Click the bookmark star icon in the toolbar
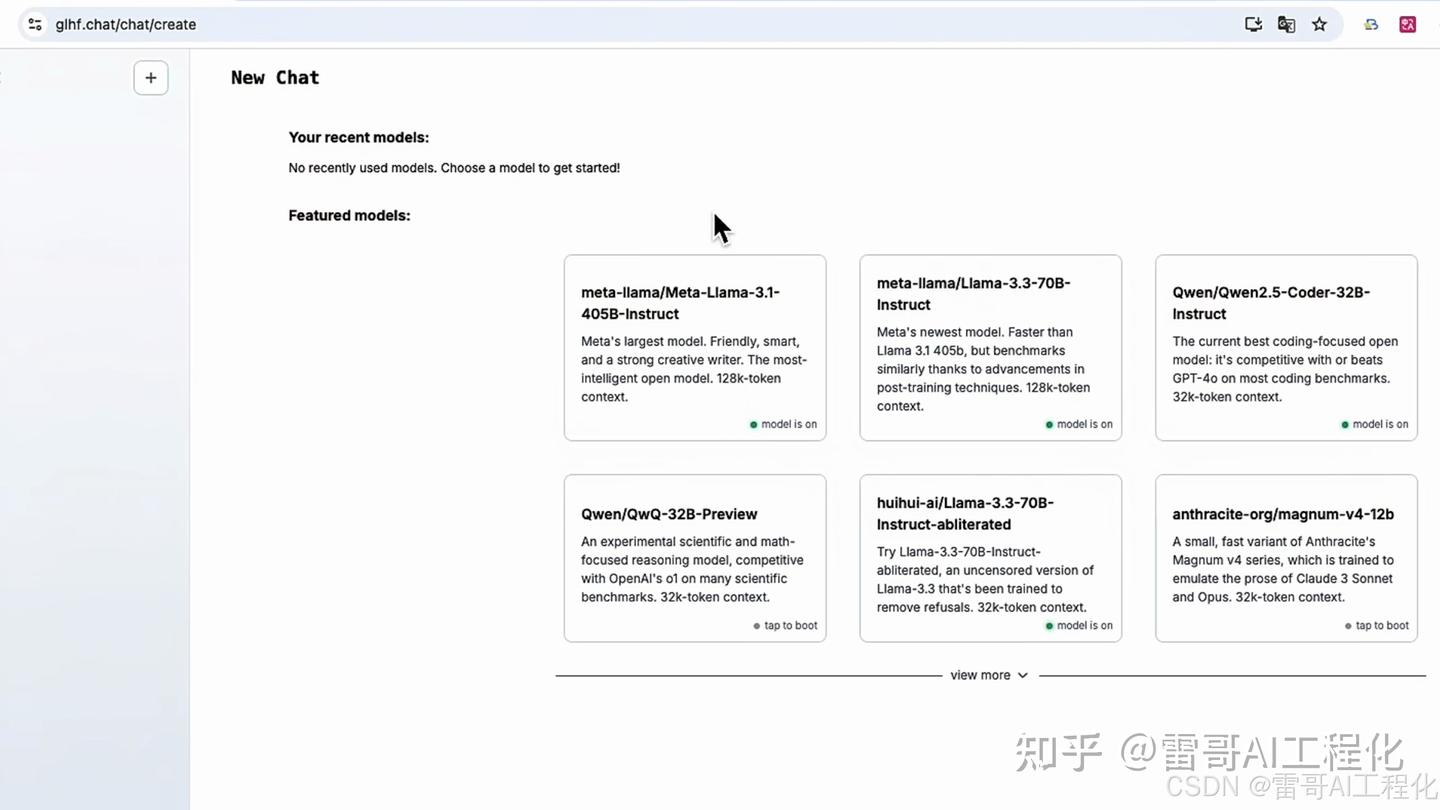This screenshot has width=1440, height=810. [x=1319, y=24]
